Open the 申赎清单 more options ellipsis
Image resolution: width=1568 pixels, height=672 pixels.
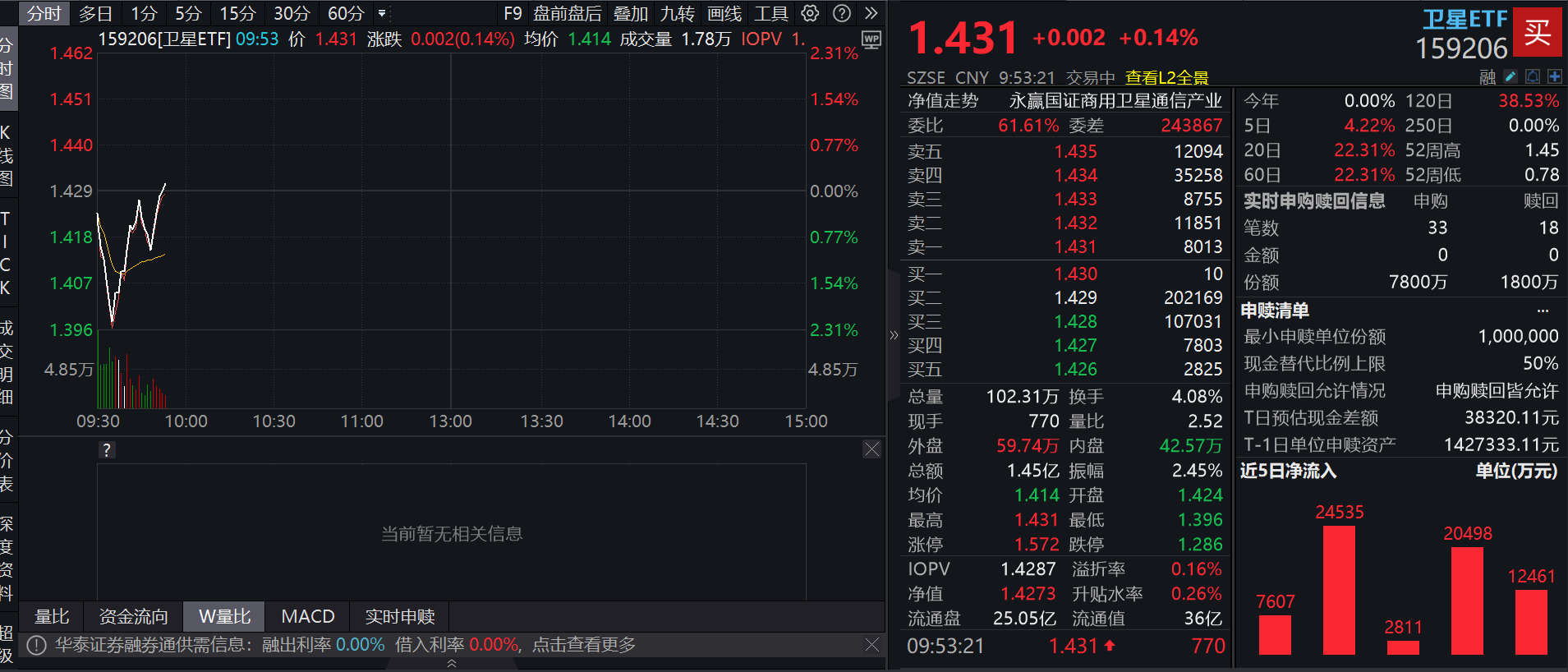coord(1543,311)
